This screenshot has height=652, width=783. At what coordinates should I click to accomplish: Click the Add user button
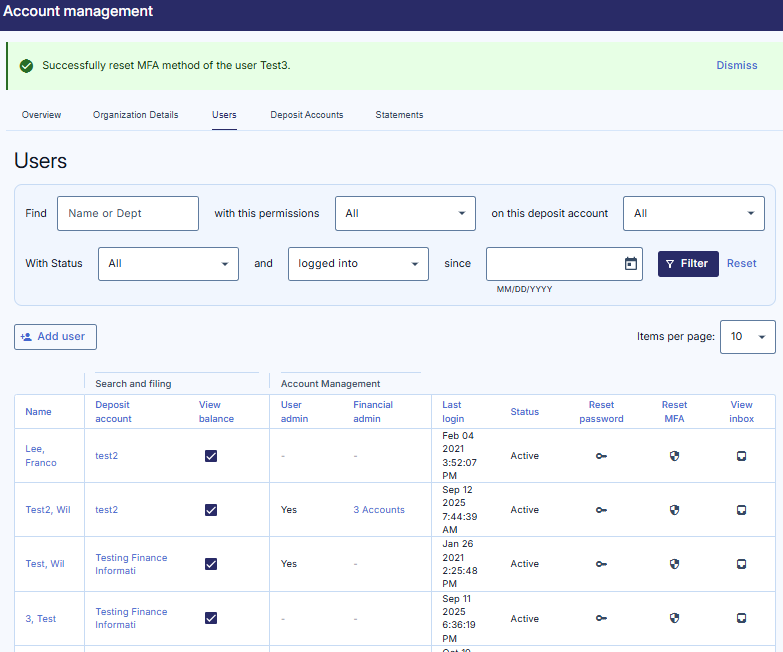point(55,337)
